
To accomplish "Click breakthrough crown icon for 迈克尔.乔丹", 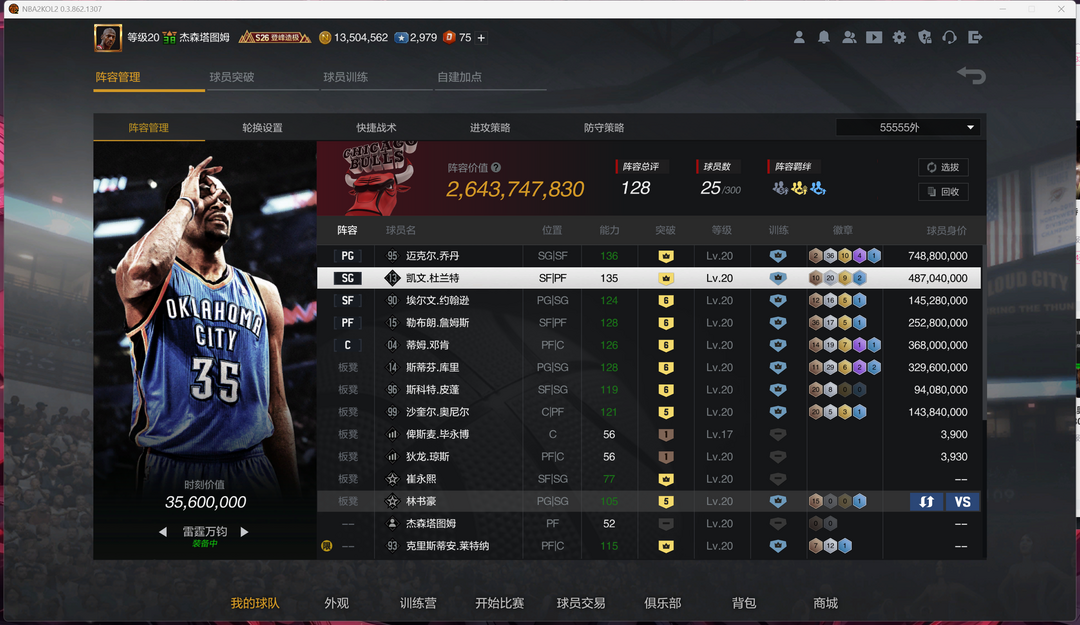I will click(x=665, y=256).
